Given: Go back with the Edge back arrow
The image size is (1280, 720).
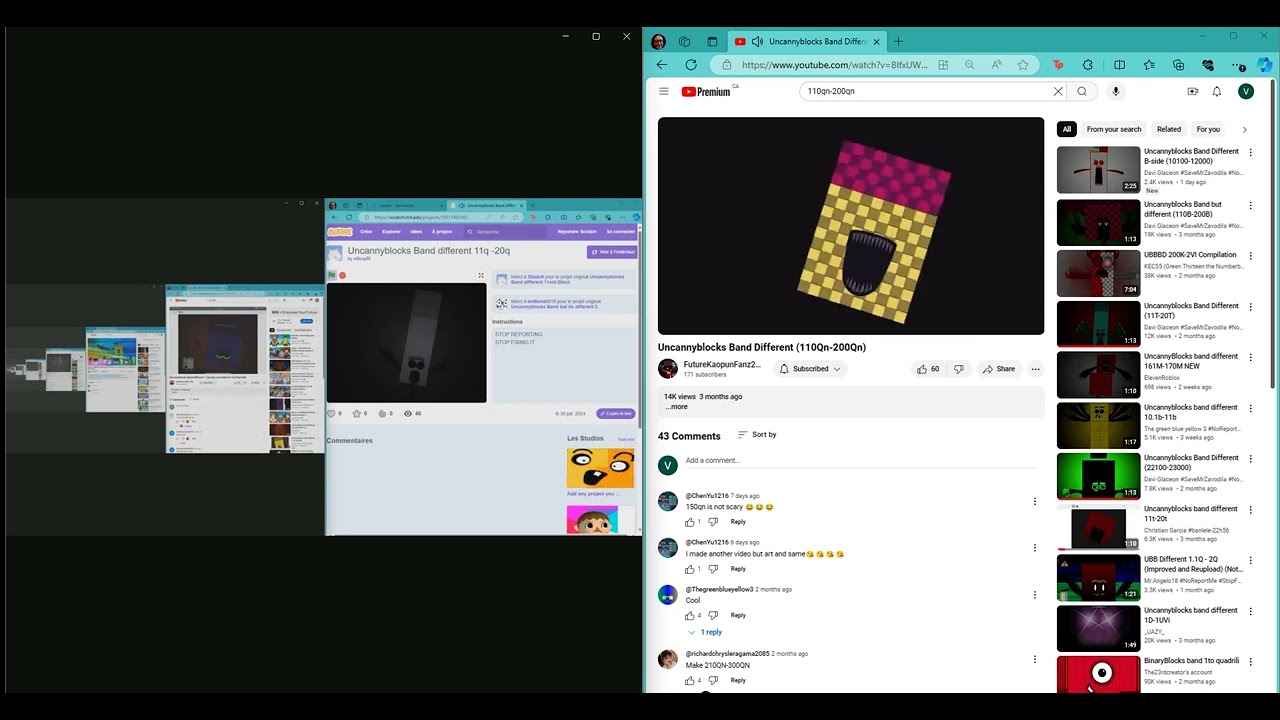Looking at the screenshot, I should (661, 65).
